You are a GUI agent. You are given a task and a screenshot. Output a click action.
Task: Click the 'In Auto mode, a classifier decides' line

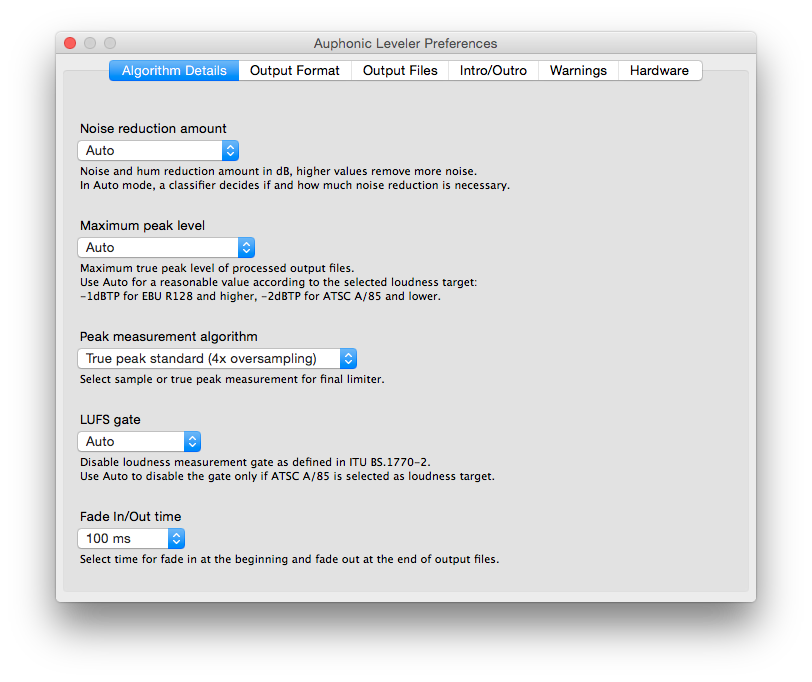point(295,185)
